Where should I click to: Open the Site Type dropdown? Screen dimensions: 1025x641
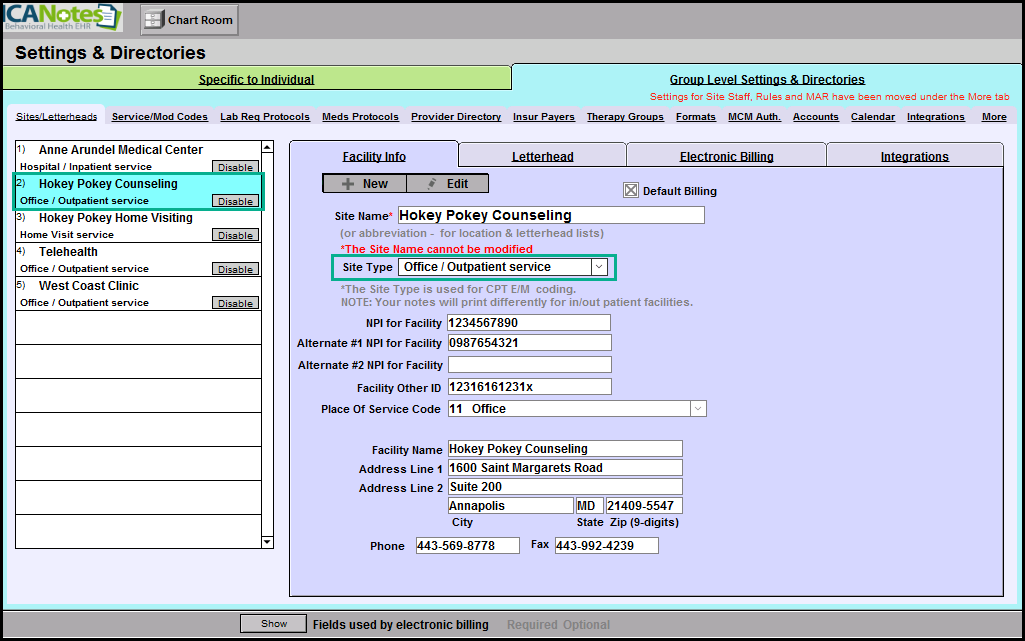point(598,267)
